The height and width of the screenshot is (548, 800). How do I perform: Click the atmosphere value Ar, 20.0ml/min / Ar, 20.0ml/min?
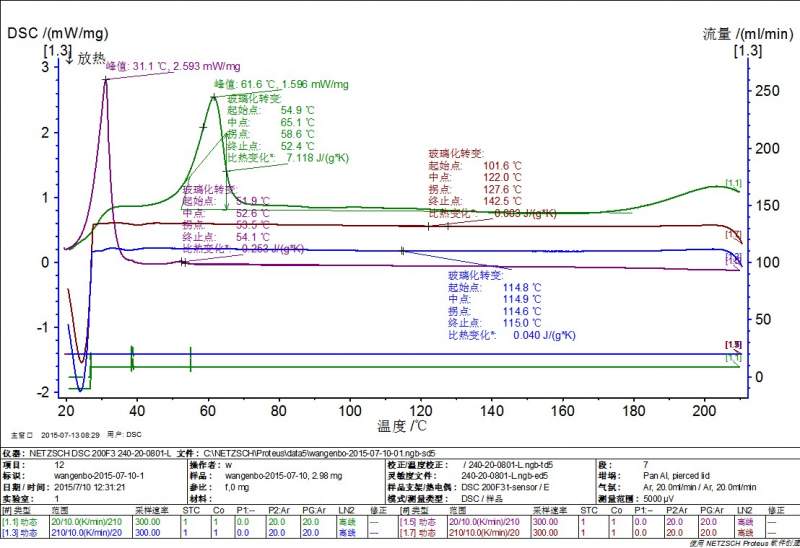(700, 487)
